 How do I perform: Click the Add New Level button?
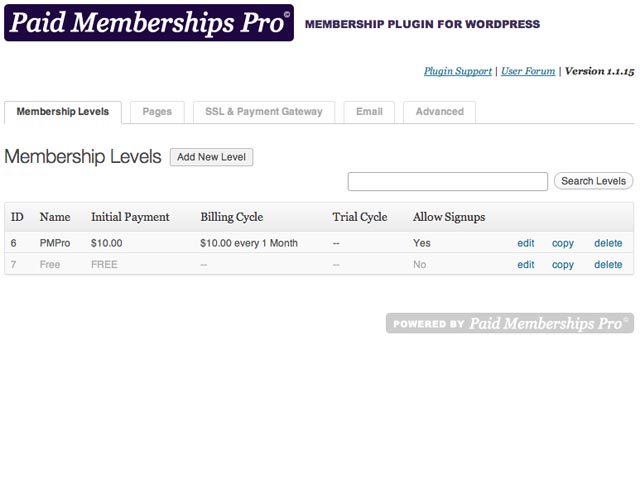point(211,157)
